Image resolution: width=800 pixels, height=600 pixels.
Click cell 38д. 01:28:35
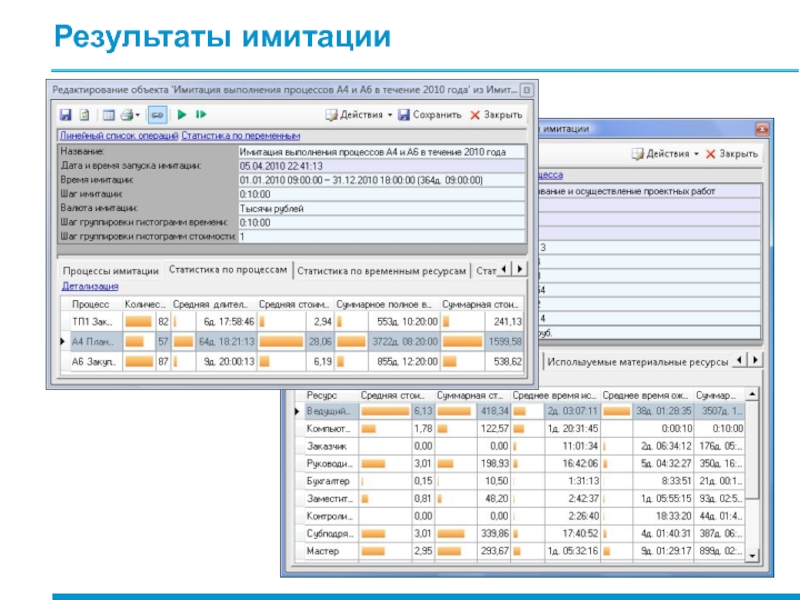(x=664, y=411)
